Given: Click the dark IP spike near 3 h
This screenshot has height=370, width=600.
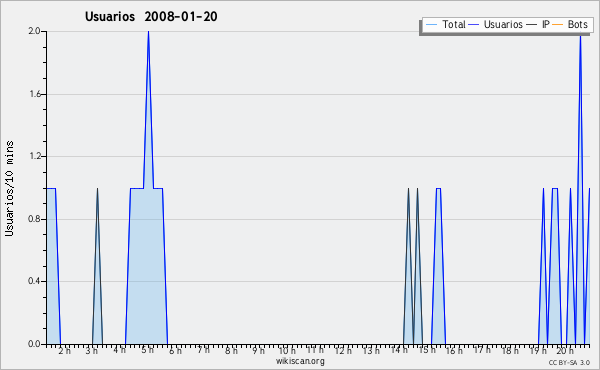Looking at the screenshot, I should (x=97, y=266).
